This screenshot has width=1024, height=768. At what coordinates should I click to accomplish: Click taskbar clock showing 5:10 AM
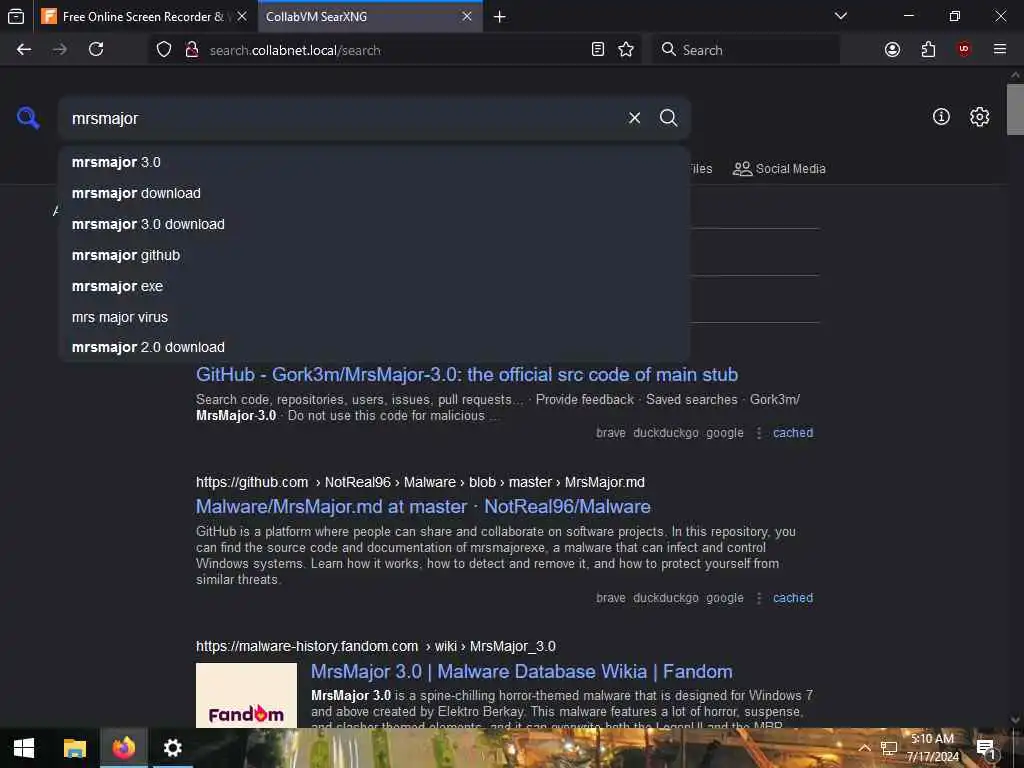pyautogui.click(x=932, y=748)
